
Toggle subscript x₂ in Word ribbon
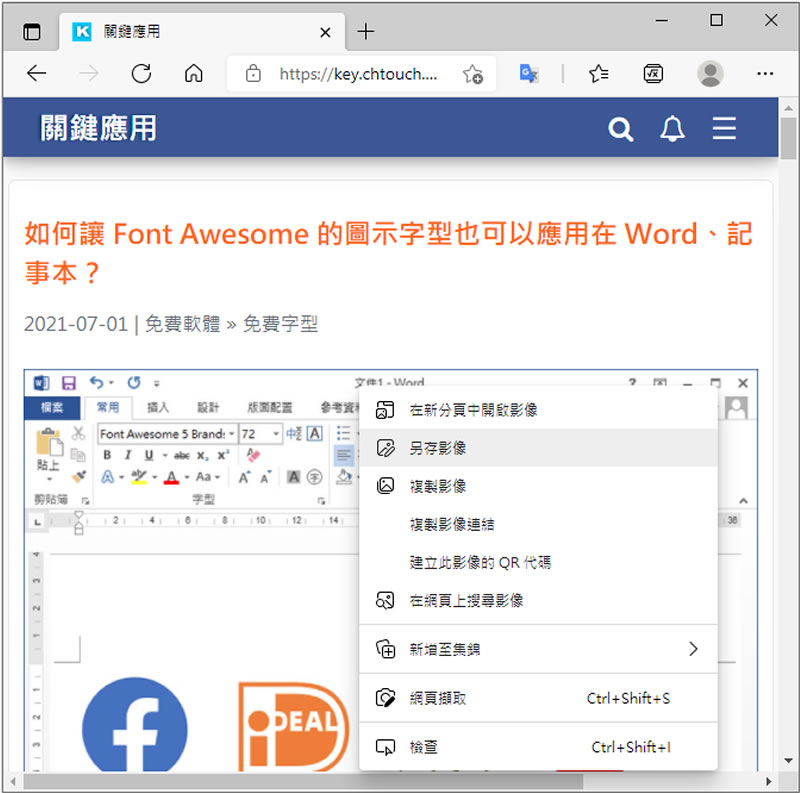click(x=203, y=455)
